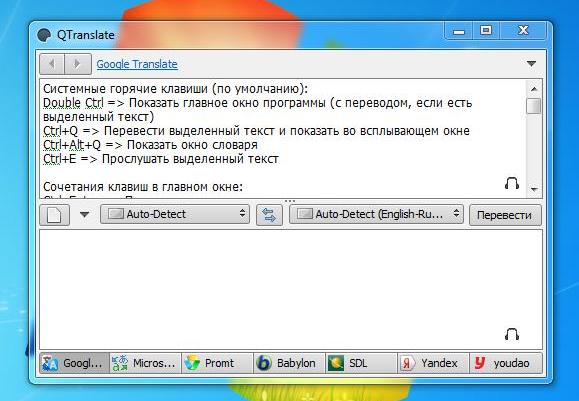This screenshot has height=401, width=579.
Task: Click the line 'Ctrl+E => Прослушать выделенный текст'
Action: tap(161, 159)
